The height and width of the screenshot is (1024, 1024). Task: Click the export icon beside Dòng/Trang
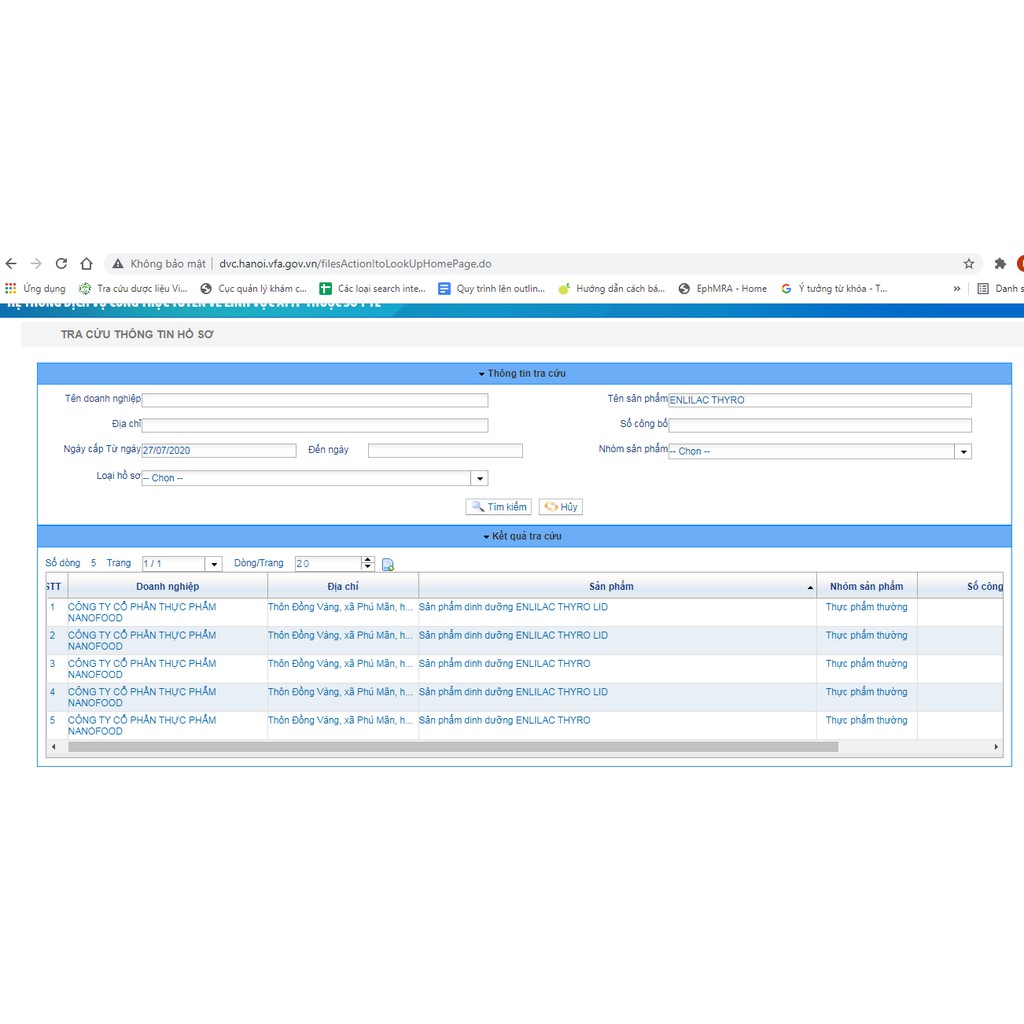pos(387,564)
